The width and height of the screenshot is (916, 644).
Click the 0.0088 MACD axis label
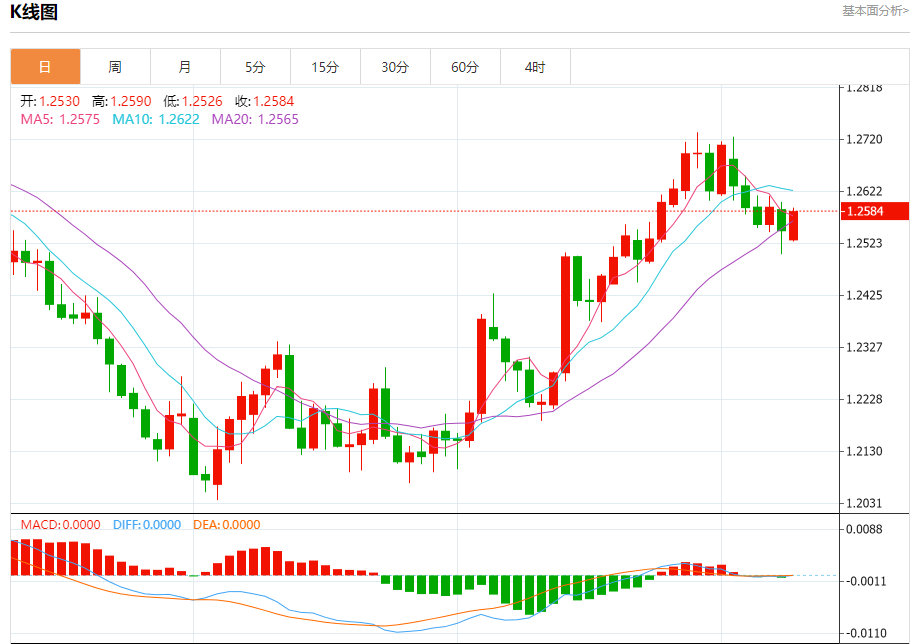[864, 529]
